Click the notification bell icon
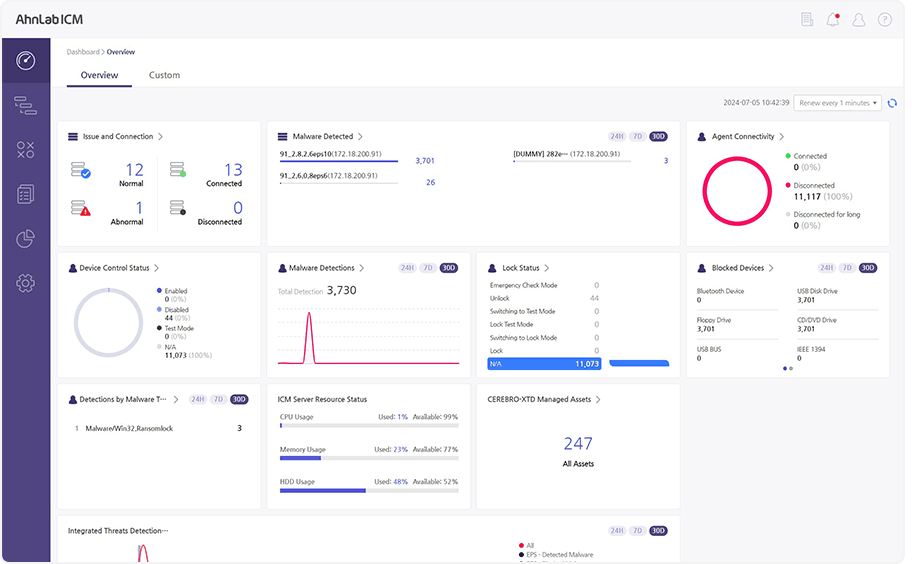Screen dimensions: 912x564 [833, 20]
